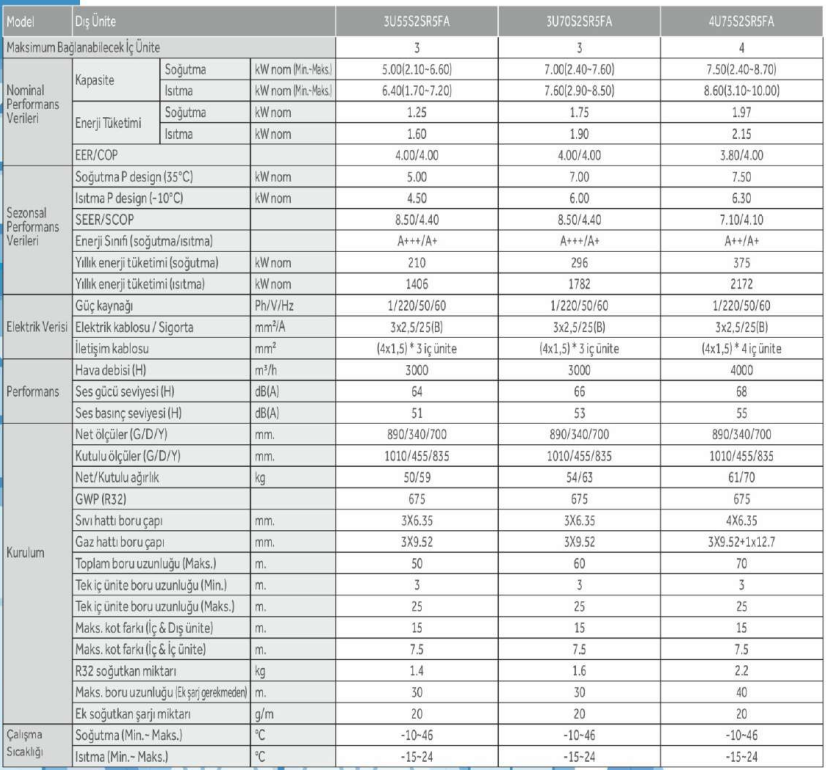Image resolution: width=826 pixels, height=770 pixels.
Task: Select the 'Çalışma Sıcaklığı' section label
Action: (x=30, y=745)
